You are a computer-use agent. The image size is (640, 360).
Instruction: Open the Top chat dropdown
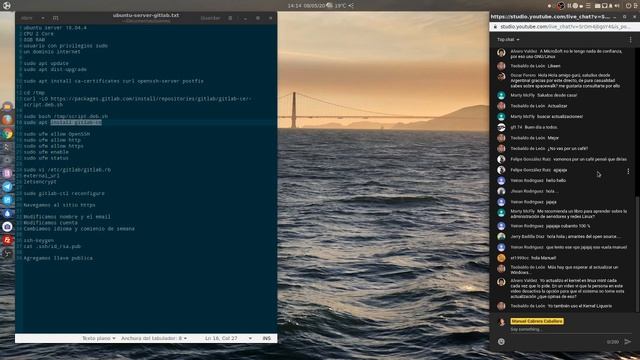click(x=508, y=40)
